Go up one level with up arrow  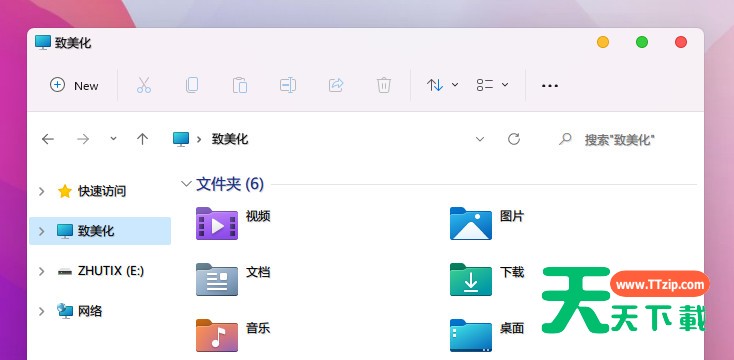(142, 139)
